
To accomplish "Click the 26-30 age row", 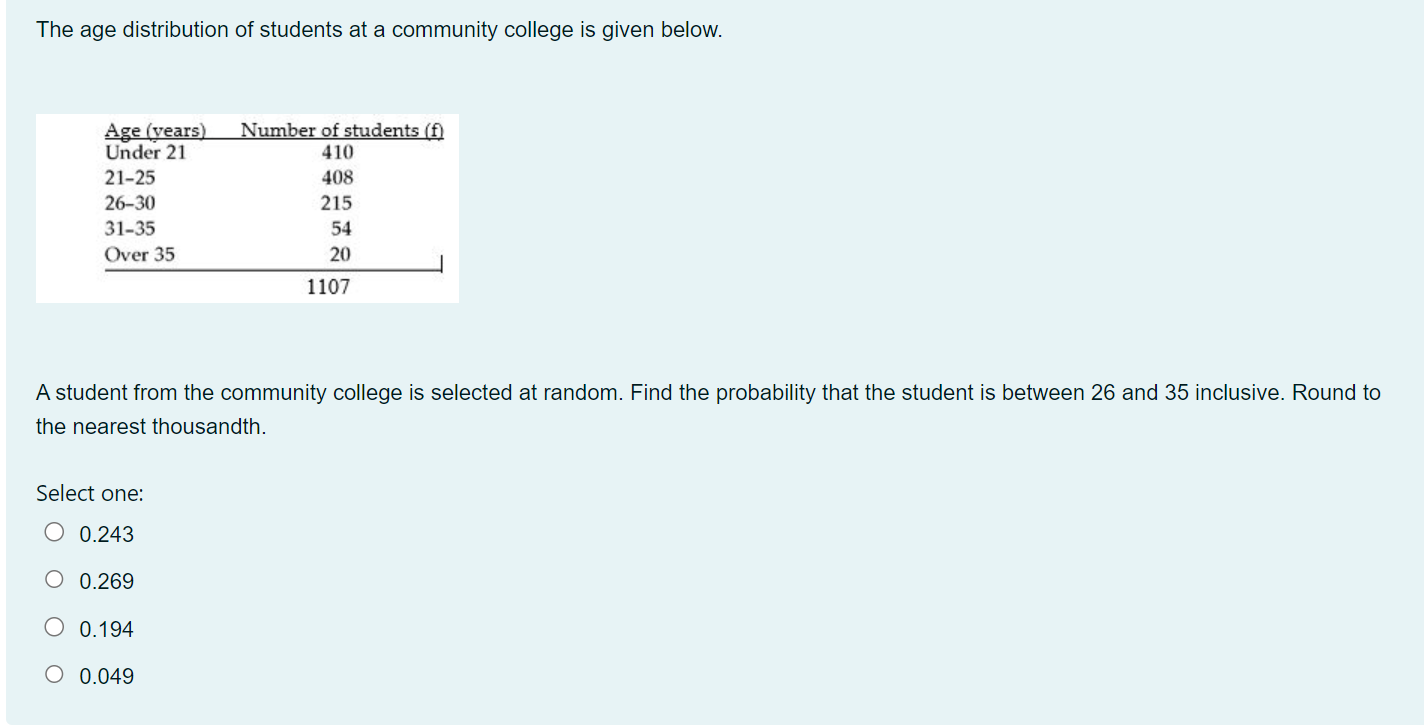I will pyautogui.click(x=200, y=203).
